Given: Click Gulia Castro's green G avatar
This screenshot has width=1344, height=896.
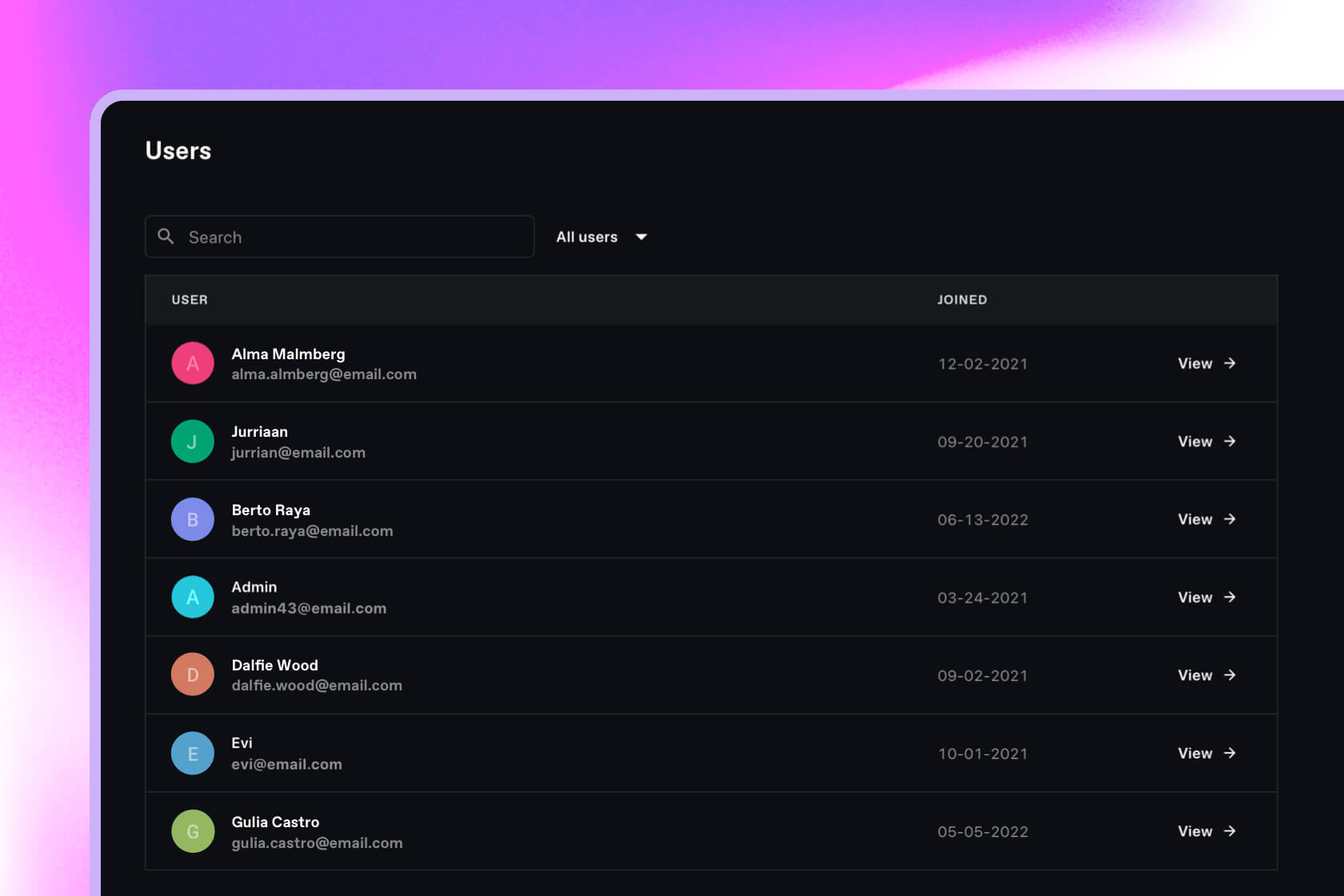Looking at the screenshot, I should [x=193, y=831].
